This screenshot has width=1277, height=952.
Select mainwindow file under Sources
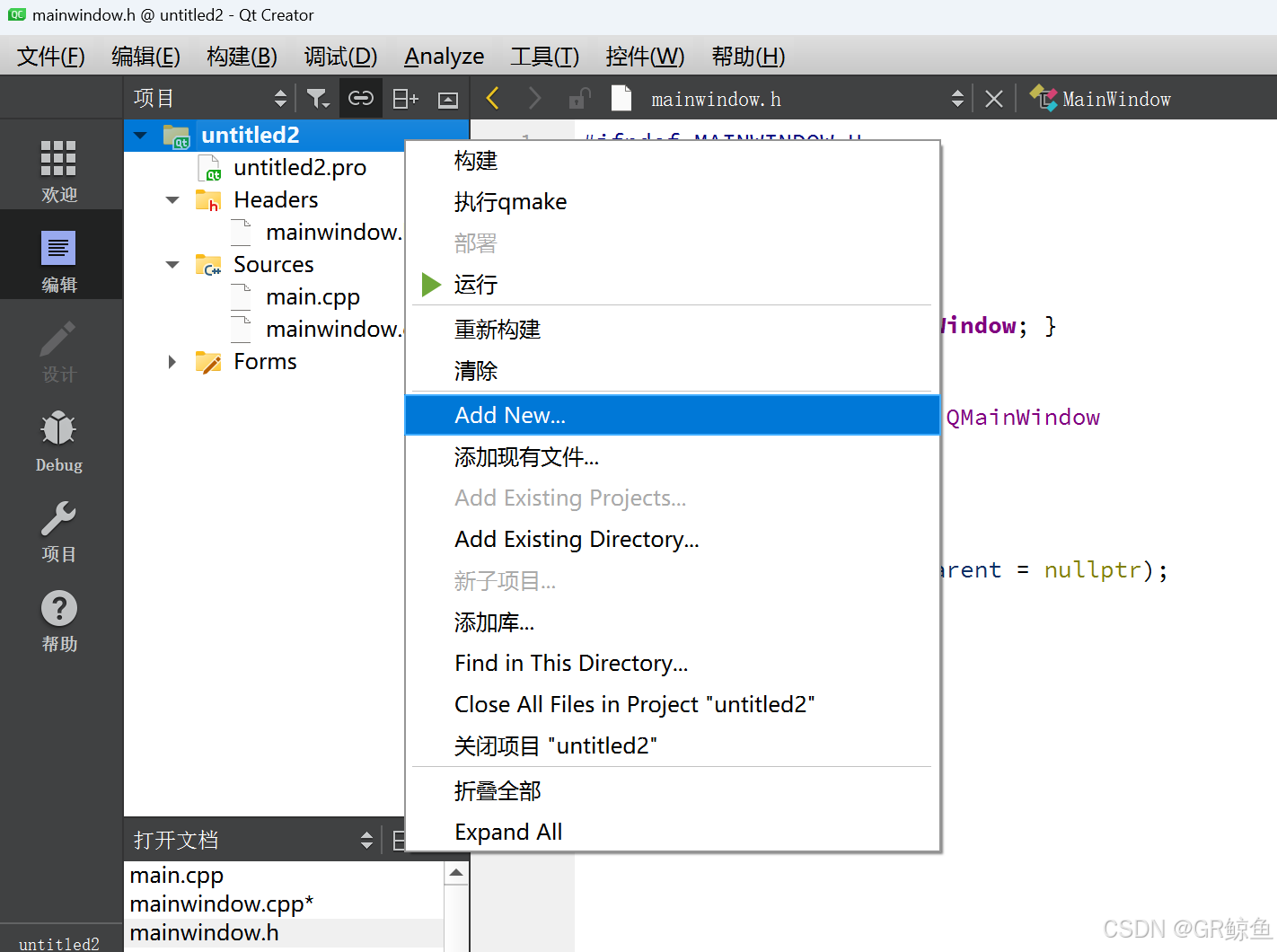pyautogui.click(x=334, y=330)
